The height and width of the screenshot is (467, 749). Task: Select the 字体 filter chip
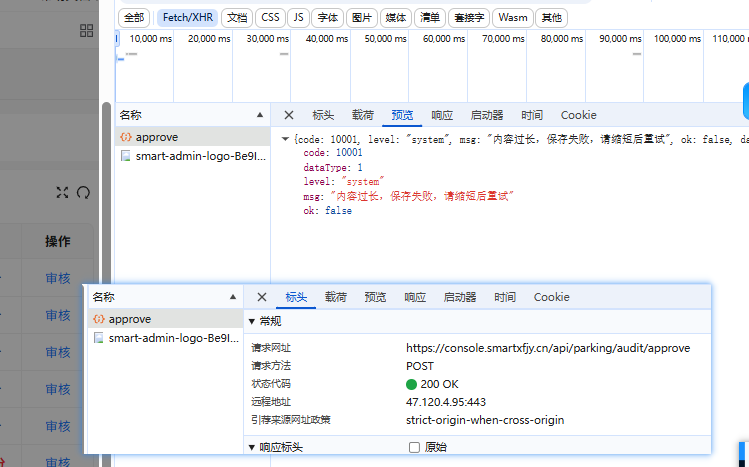[x=328, y=18]
